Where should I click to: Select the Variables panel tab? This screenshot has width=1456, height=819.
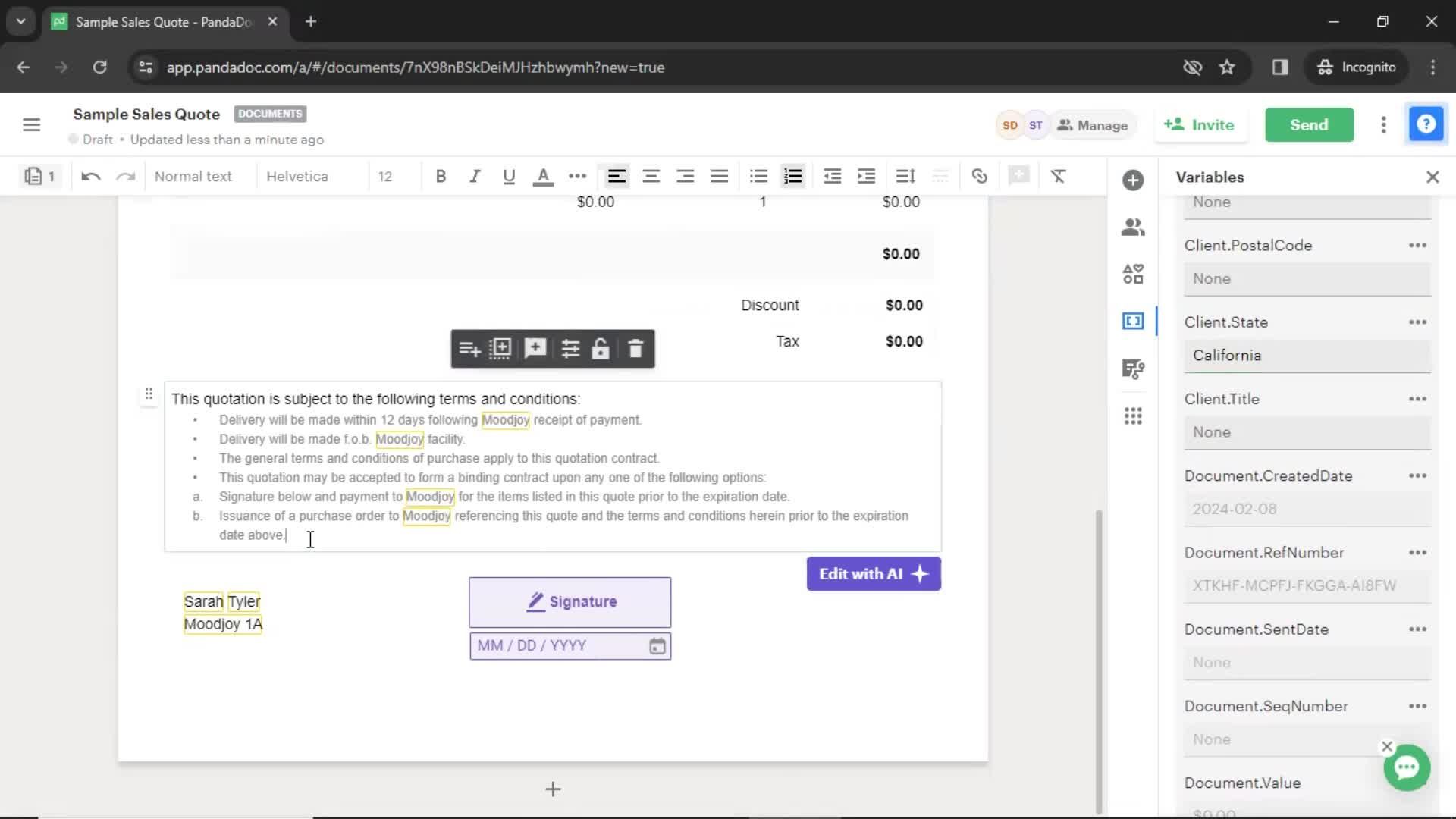tap(1132, 320)
